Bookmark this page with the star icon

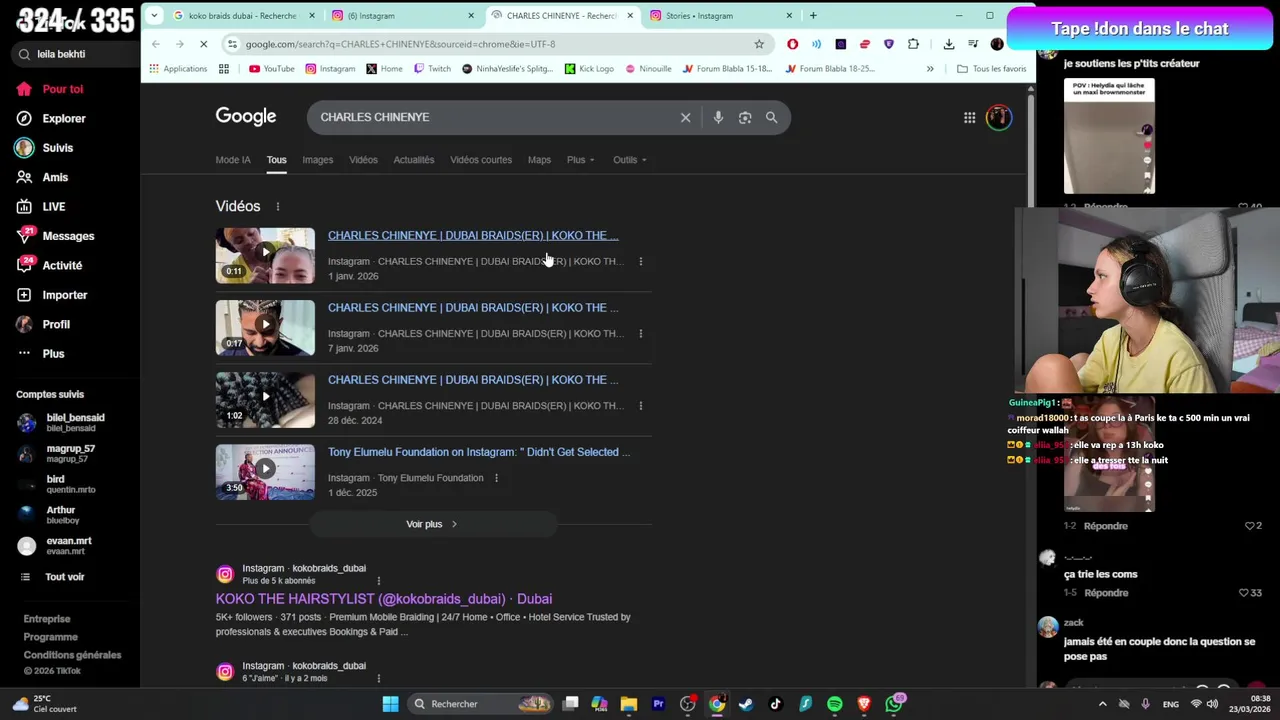pyautogui.click(x=759, y=44)
